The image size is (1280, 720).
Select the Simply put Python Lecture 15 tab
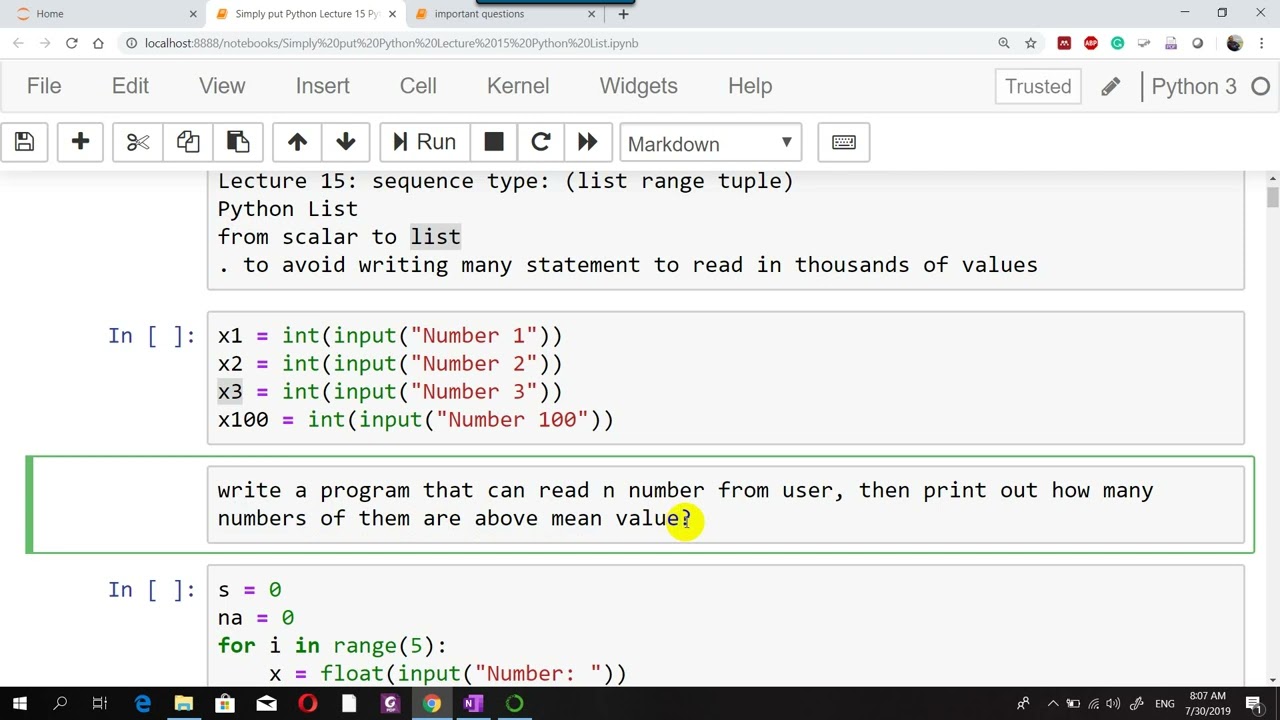[x=307, y=14]
